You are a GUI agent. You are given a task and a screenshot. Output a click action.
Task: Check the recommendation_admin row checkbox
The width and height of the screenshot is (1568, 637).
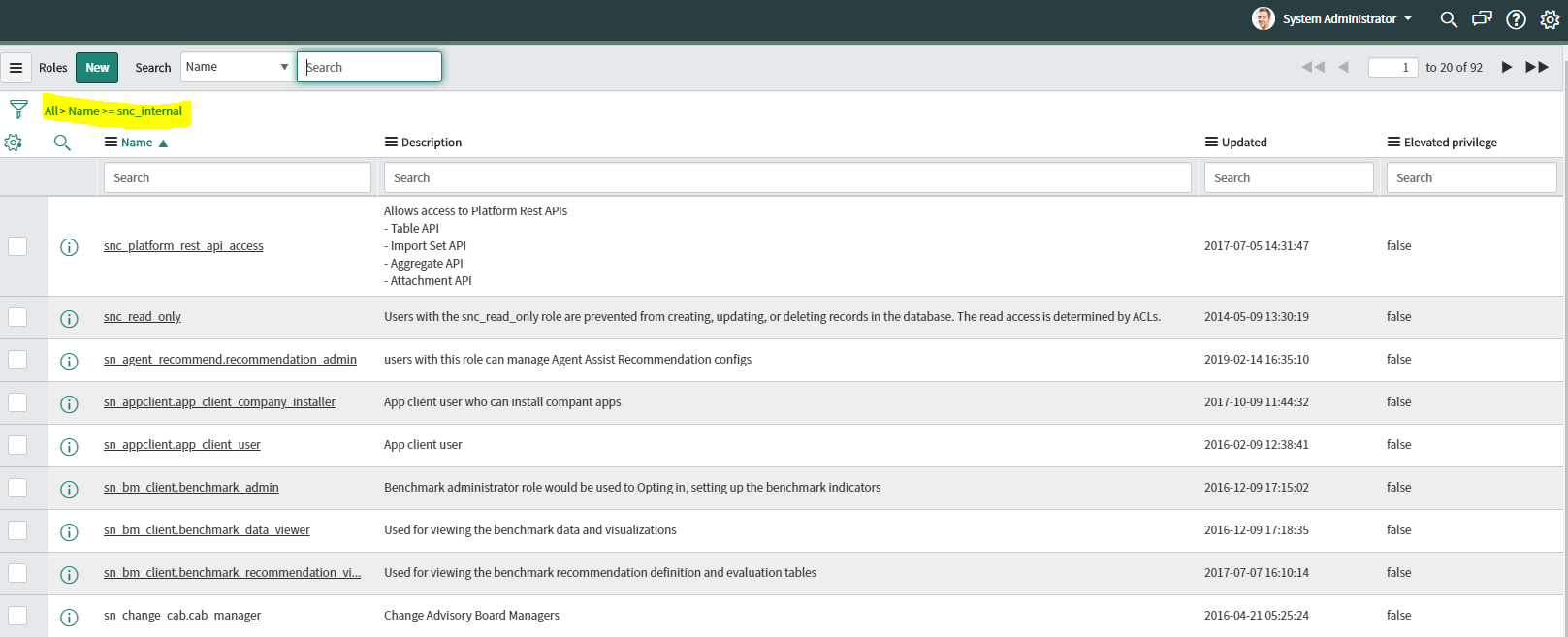tap(17, 360)
